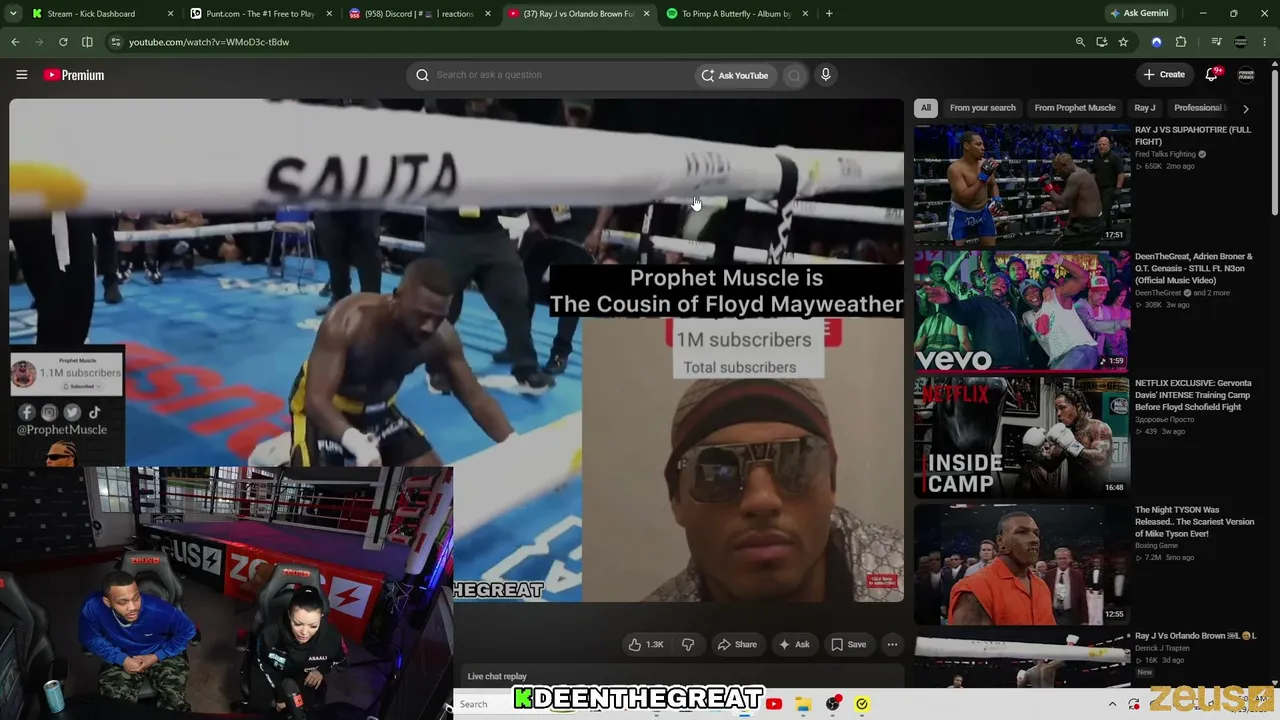
Task: Open a new browser tab
Action: pyautogui.click(x=829, y=14)
